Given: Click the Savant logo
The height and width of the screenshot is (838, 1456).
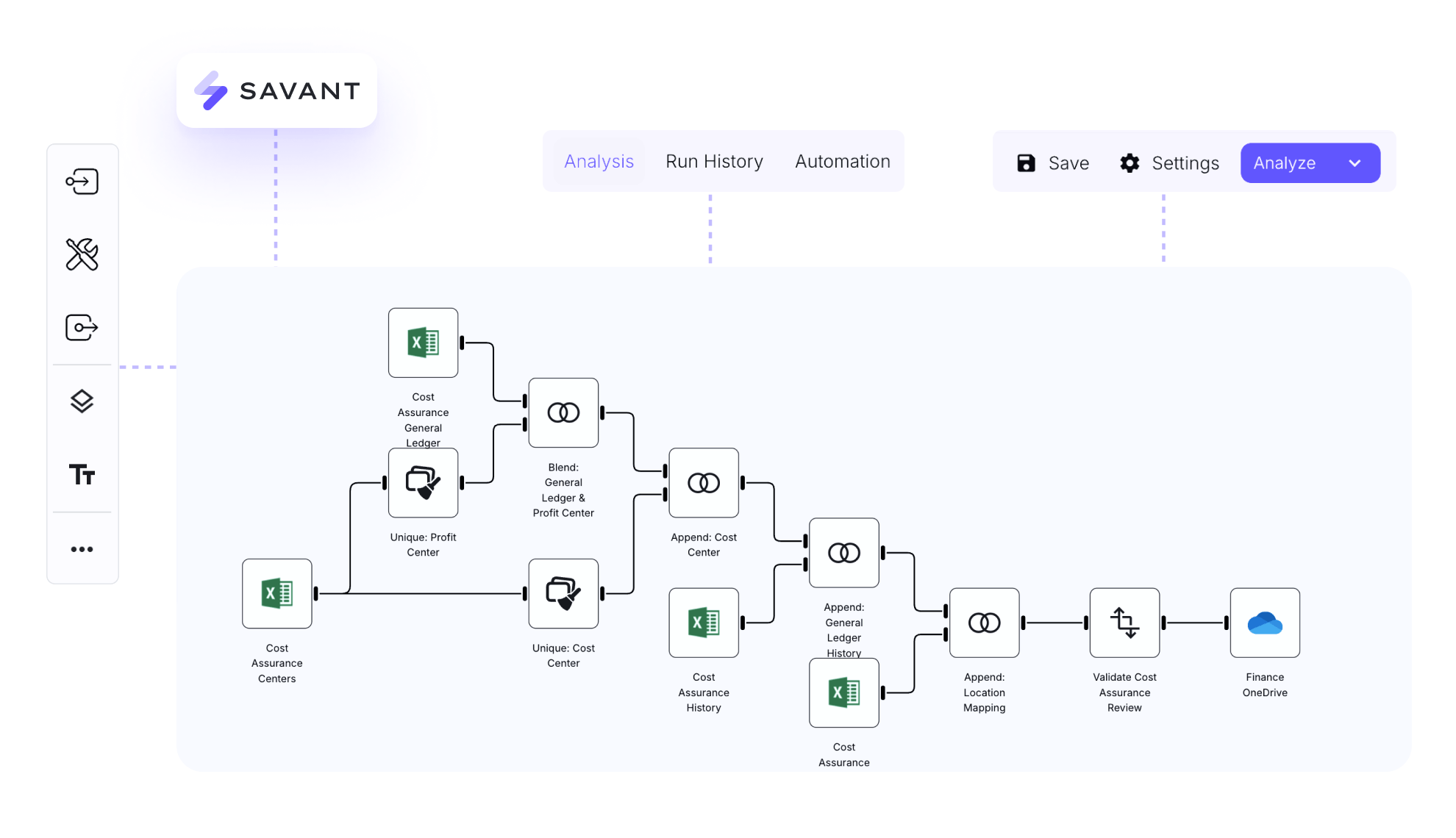Looking at the screenshot, I should (277, 90).
